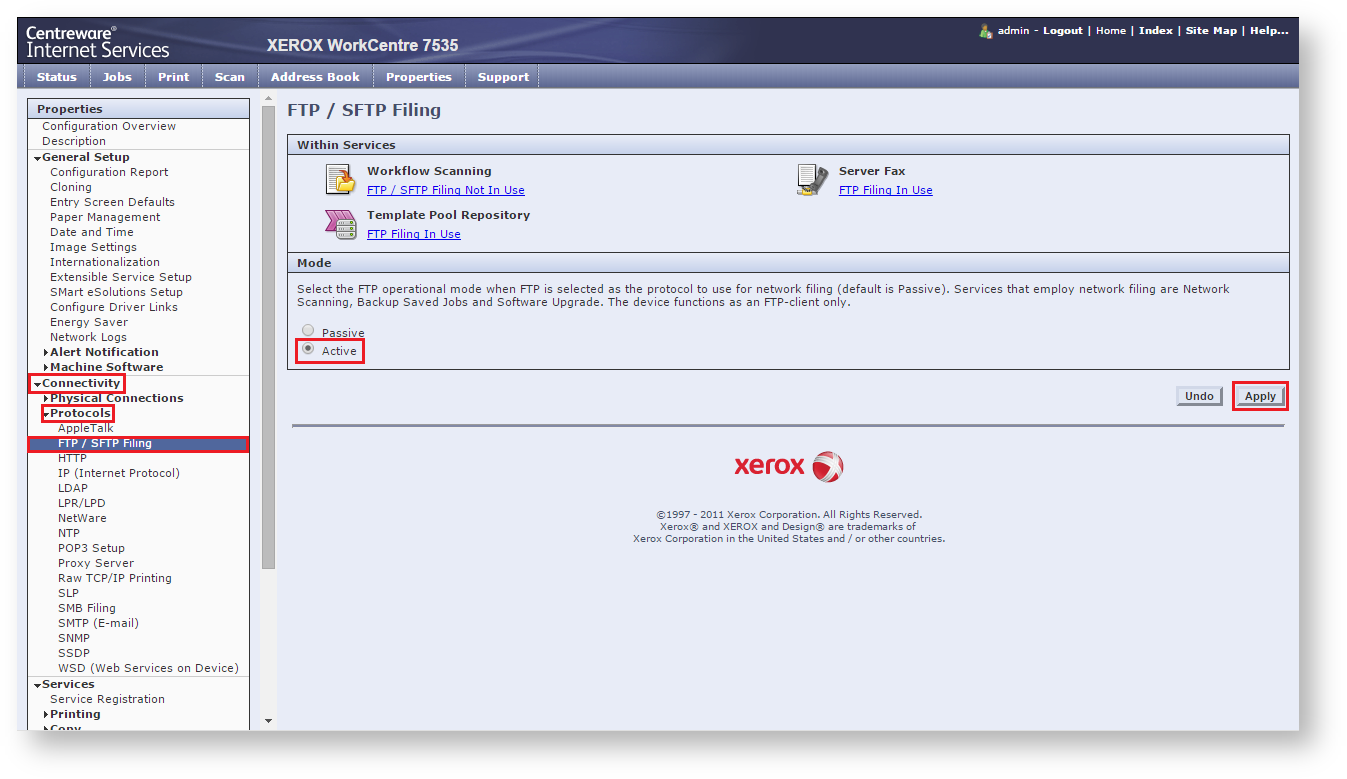Collapse the General Setup section
The image size is (1347, 779).
38,158
